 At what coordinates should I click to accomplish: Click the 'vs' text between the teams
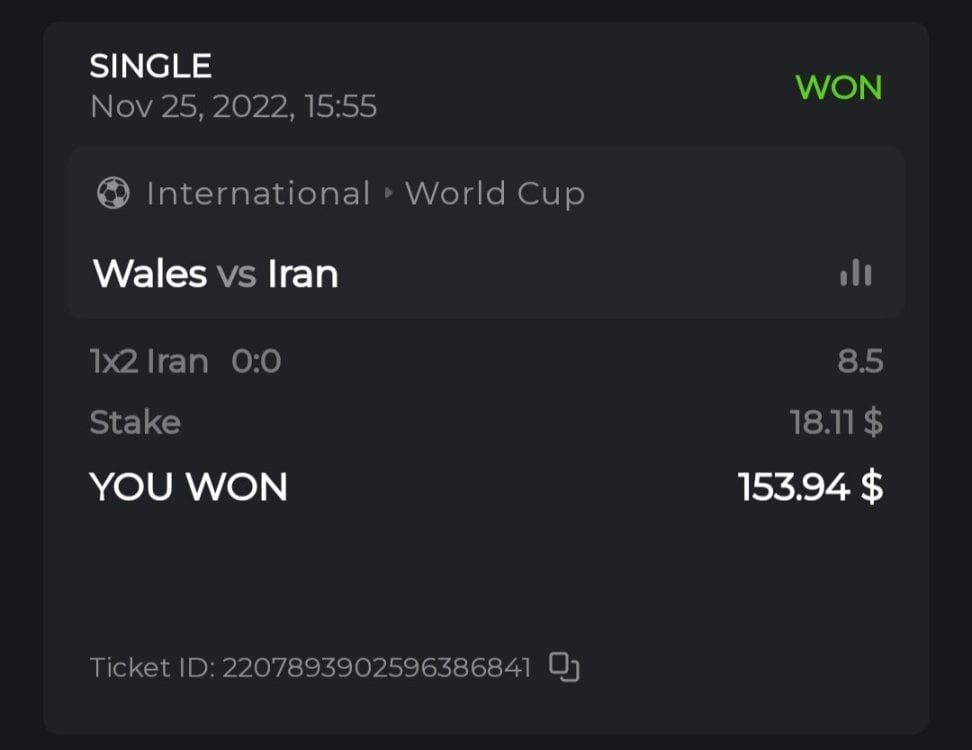coord(237,274)
